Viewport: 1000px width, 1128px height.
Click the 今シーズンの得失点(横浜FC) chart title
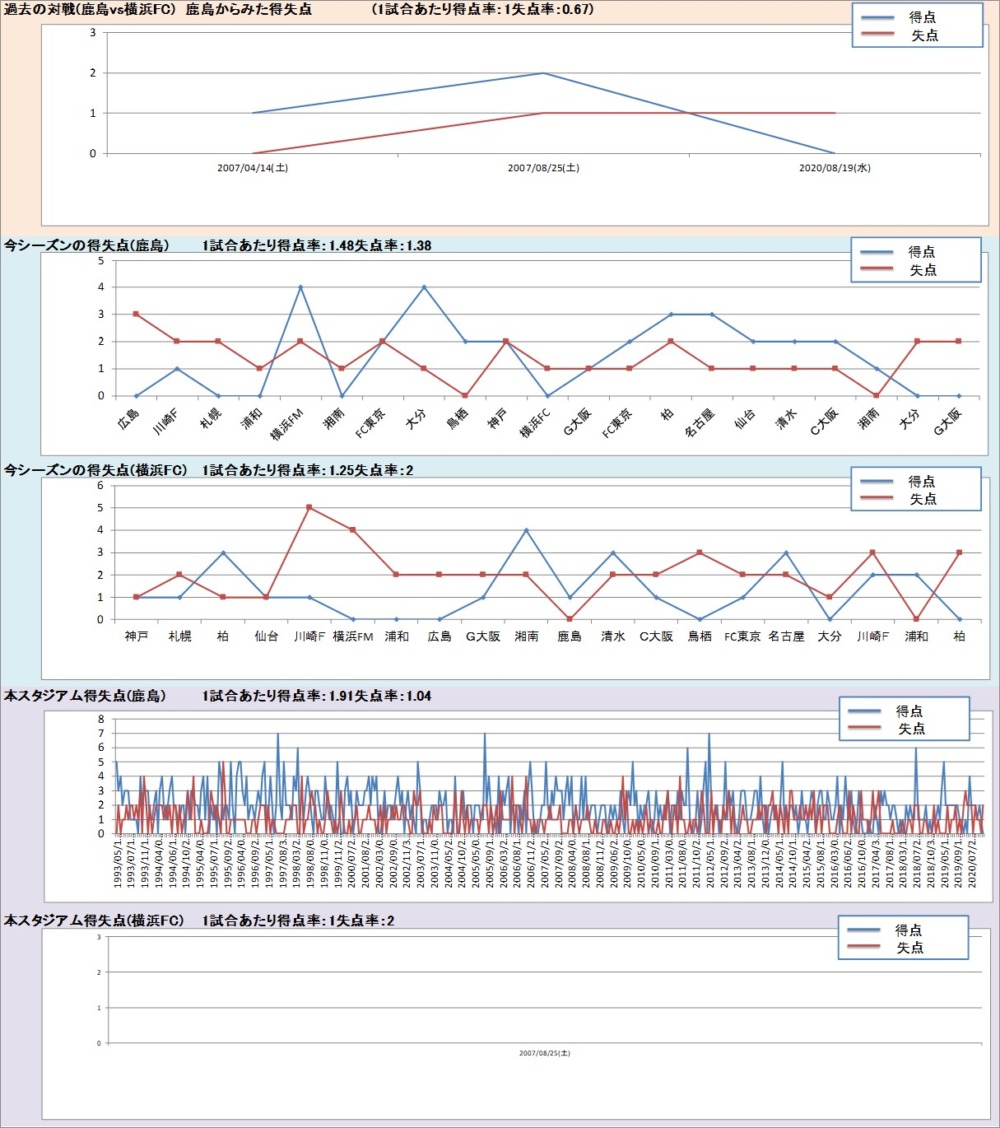tap(96, 470)
